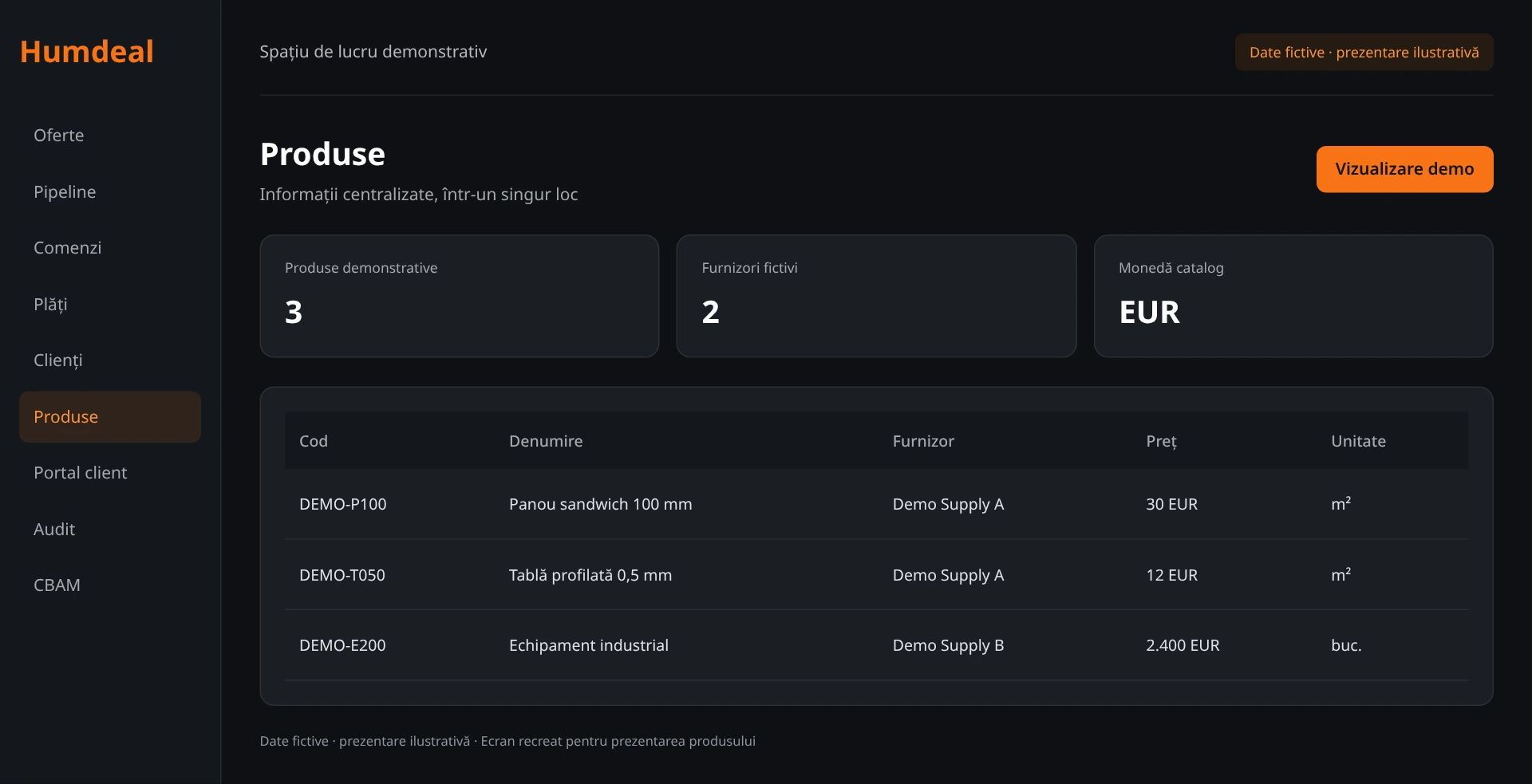Click the EUR currency value
The height and width of the screenshot is (784, 1532).
1149,312
